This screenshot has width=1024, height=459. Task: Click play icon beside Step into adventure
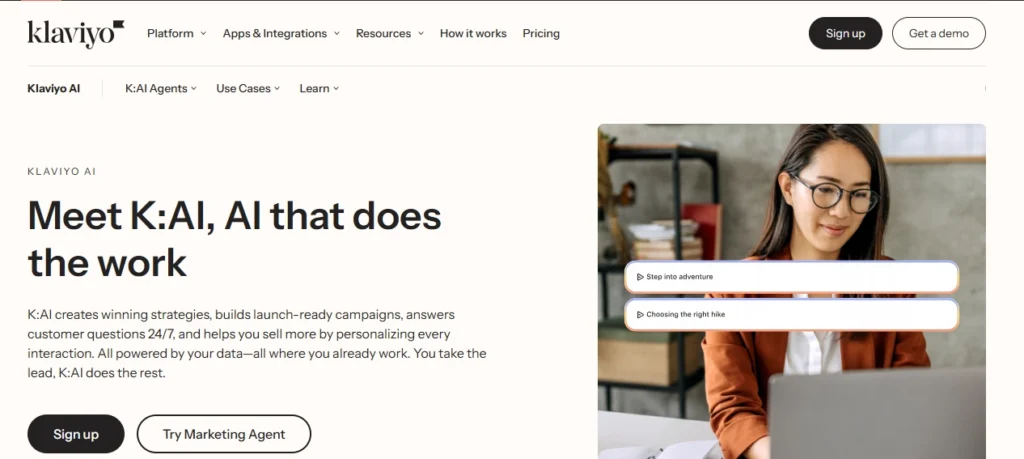pyautogui.click(x=640, y=277)
